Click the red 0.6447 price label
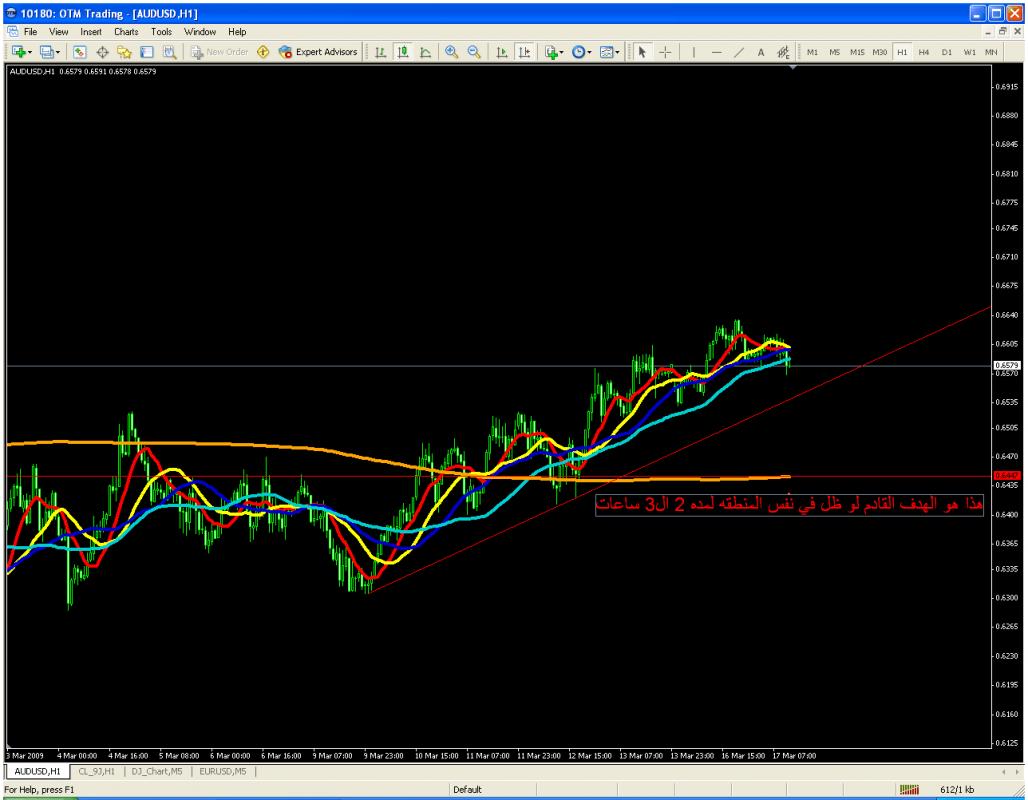This screenshot has height=800, width=1028. 1007,475
